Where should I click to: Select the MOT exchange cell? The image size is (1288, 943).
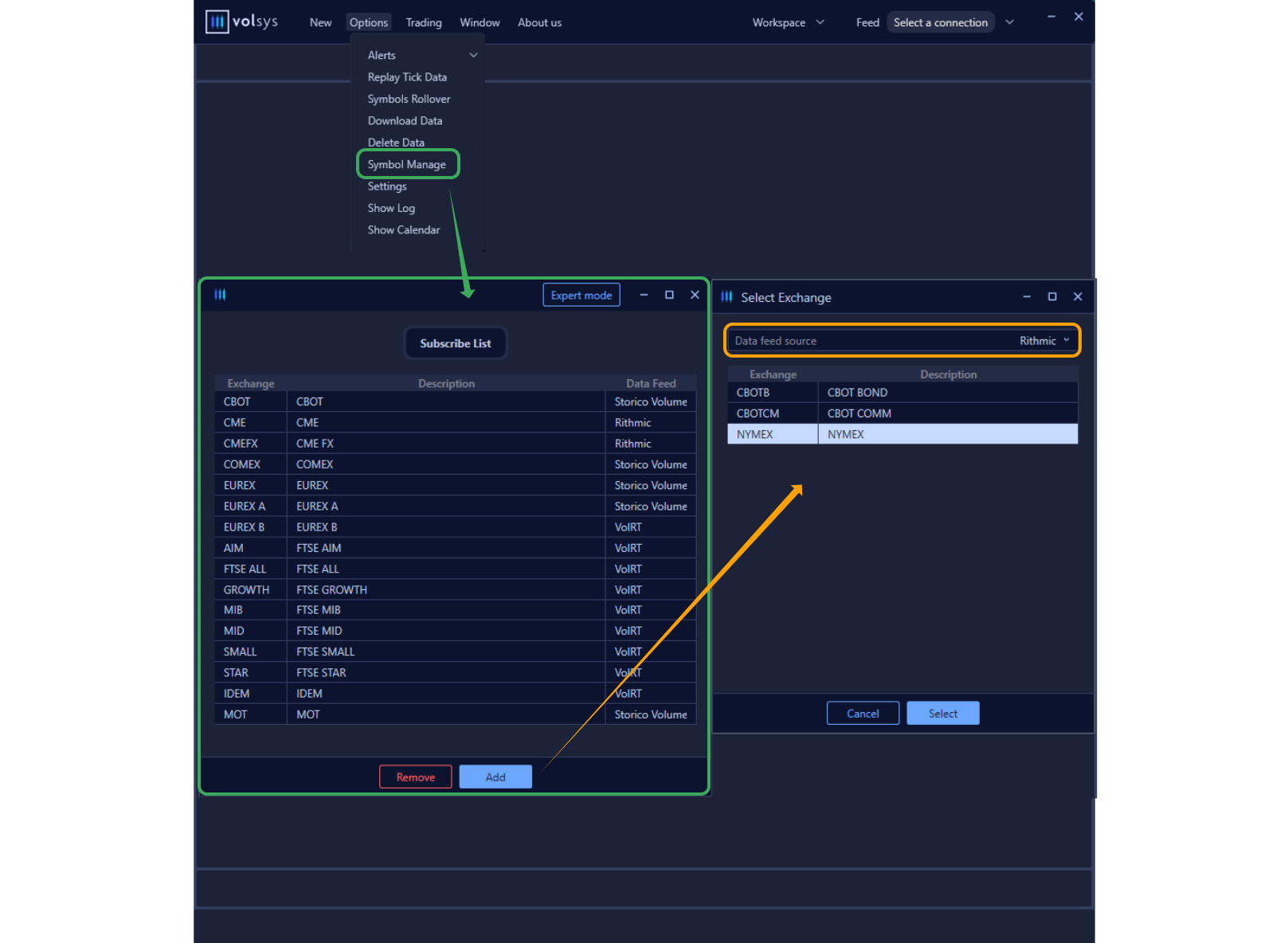coord(251,714)
